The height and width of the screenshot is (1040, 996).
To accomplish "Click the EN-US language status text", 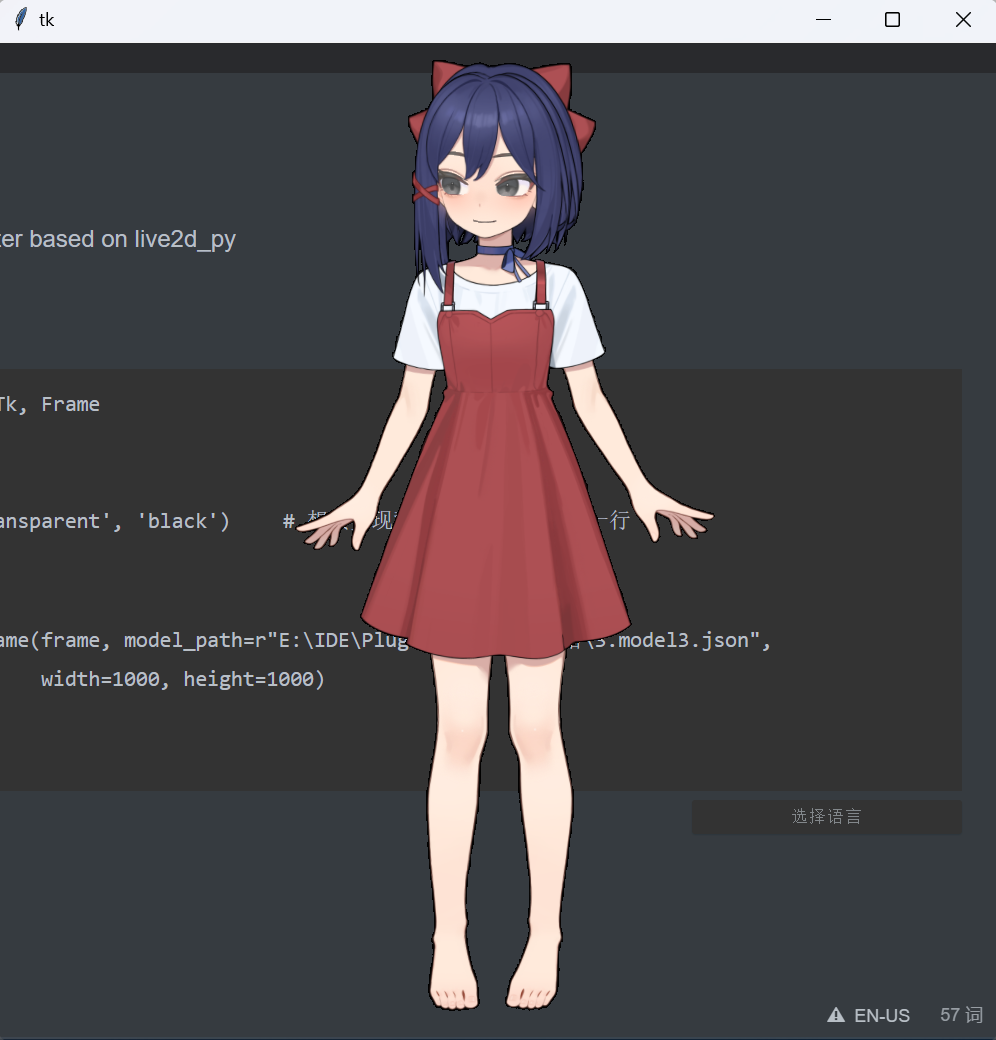I will (x=882, y=1015).
